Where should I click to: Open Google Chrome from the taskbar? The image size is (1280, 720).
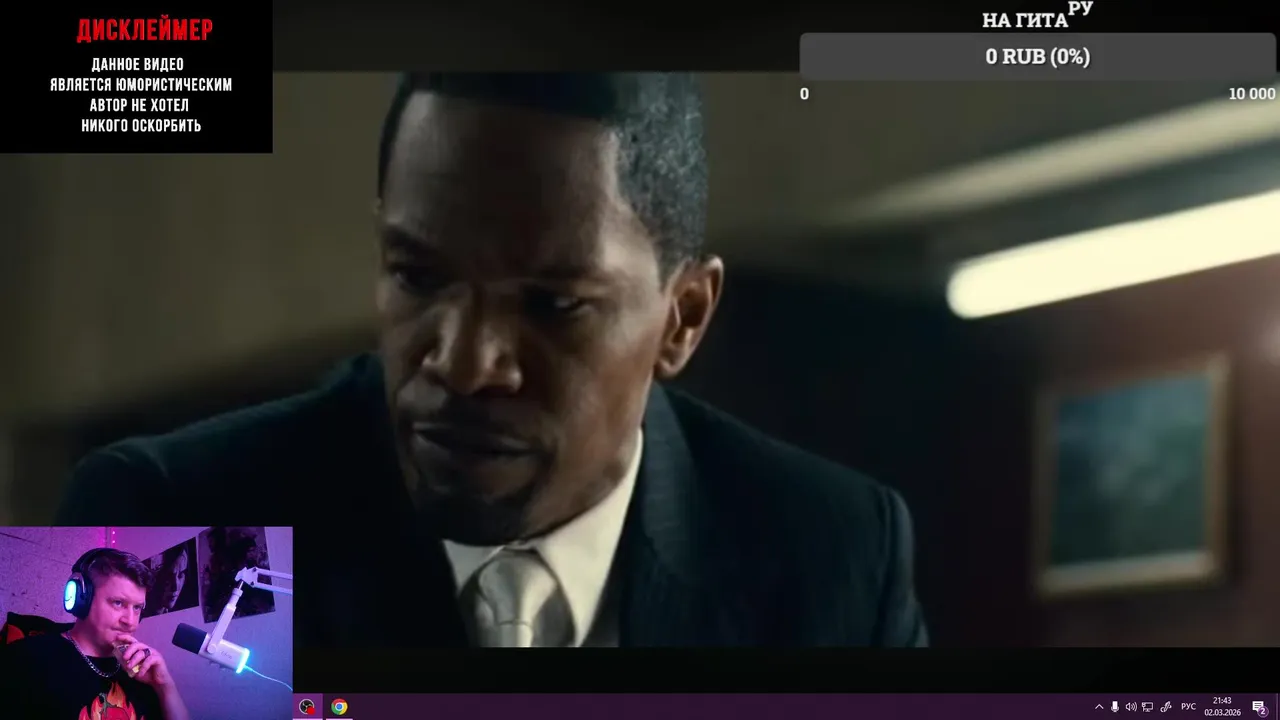point(339,707)
